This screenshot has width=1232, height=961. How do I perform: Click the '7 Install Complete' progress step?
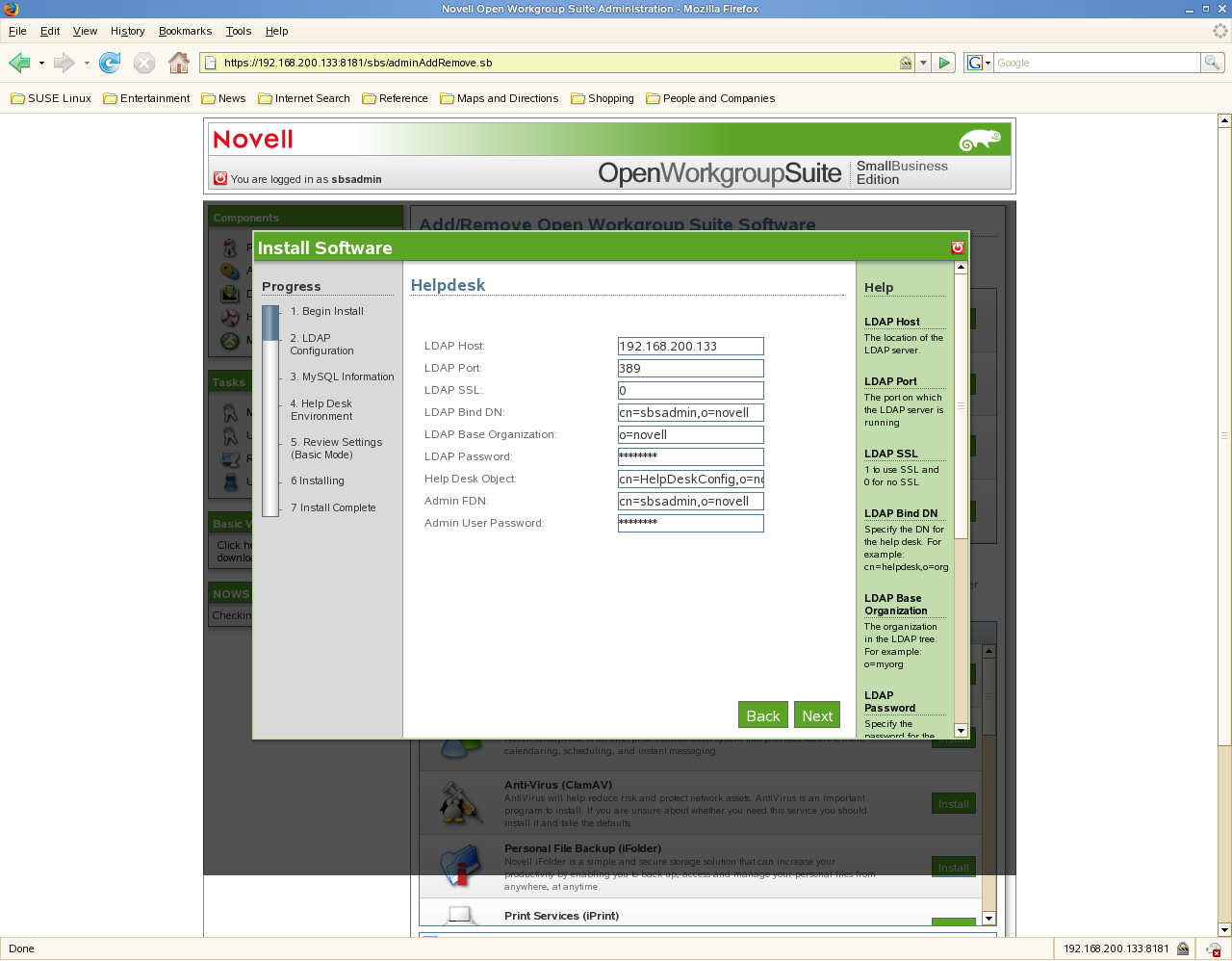pos(333,508)
